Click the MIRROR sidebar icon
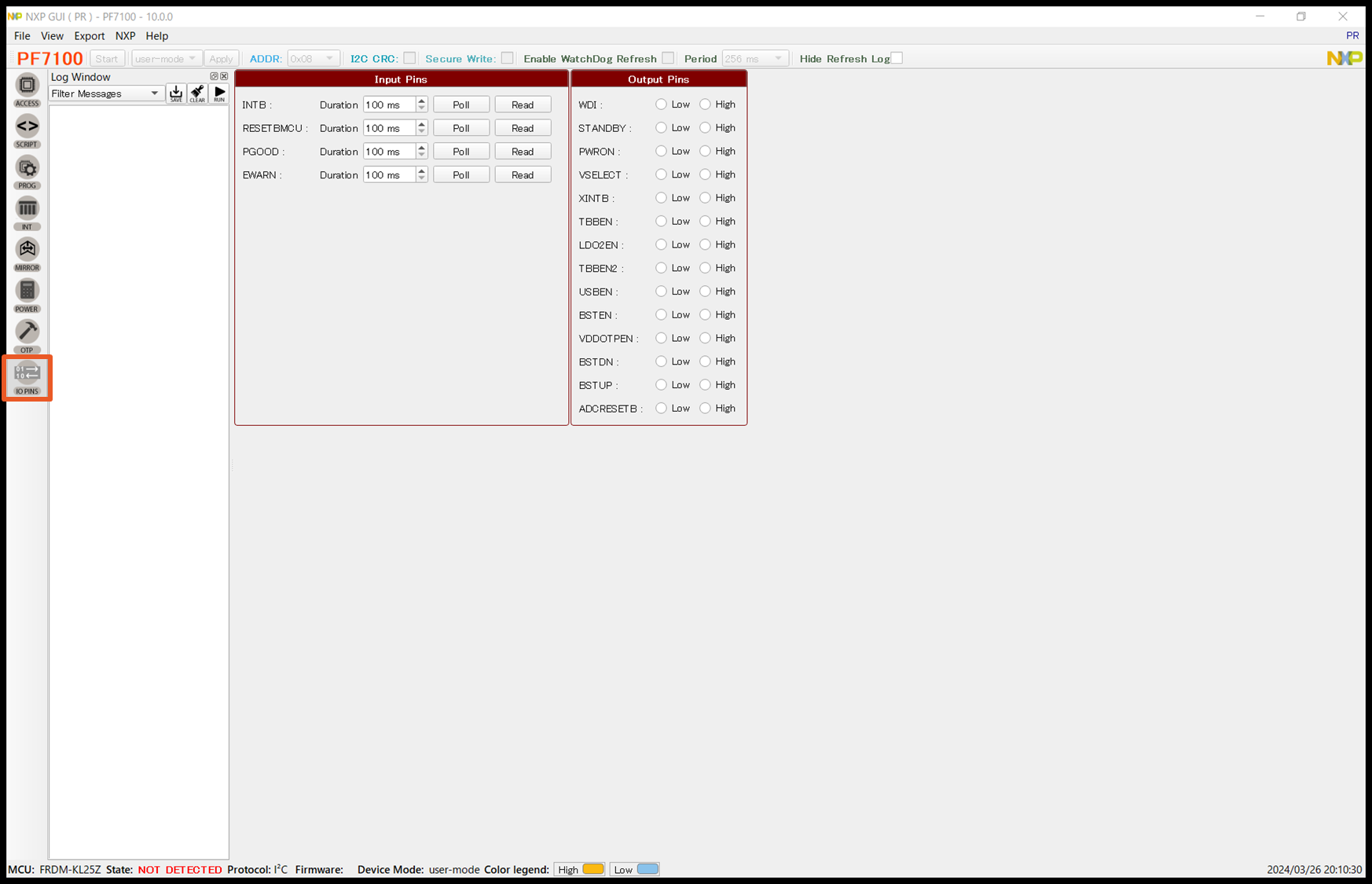This screenshot has height=884, width=1372. (27, 253)
